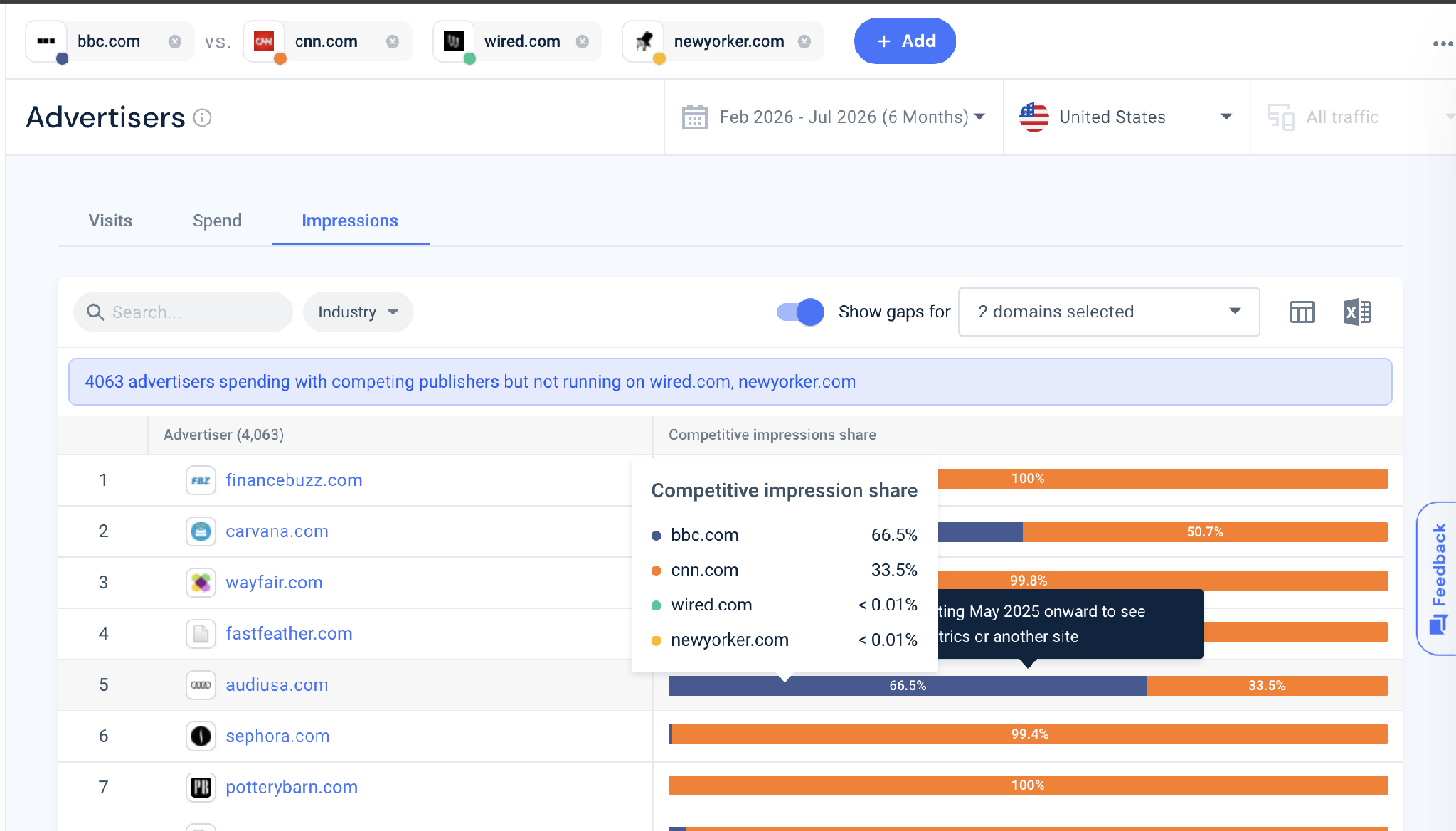Toggle the Show gaps switch off
1456x831 pixels.
click(x=800, y=312)
